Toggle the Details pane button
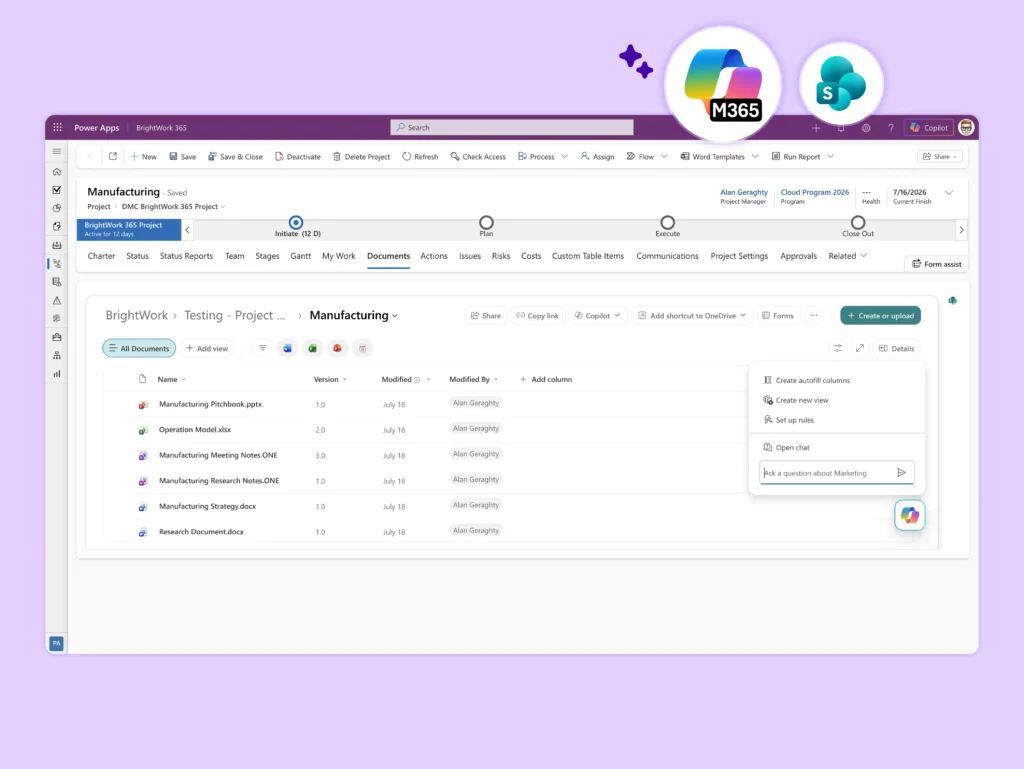This screenshot has width=1024, height=769. pos(897,349)
